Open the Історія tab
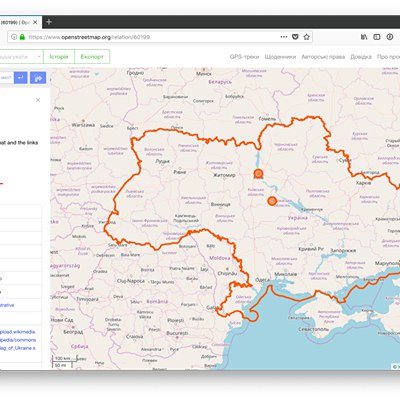This screenshot has height=400, width=400. [x=59, y=57]
